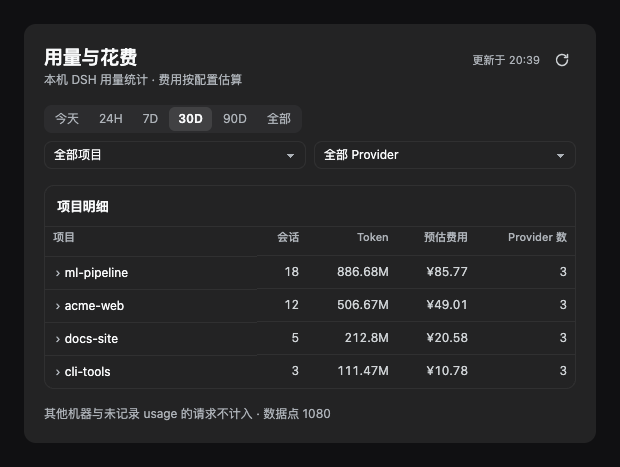Open the 全部 Provider dropdown
Viewport: 620px width, 467px height.
tap(445, 155)
